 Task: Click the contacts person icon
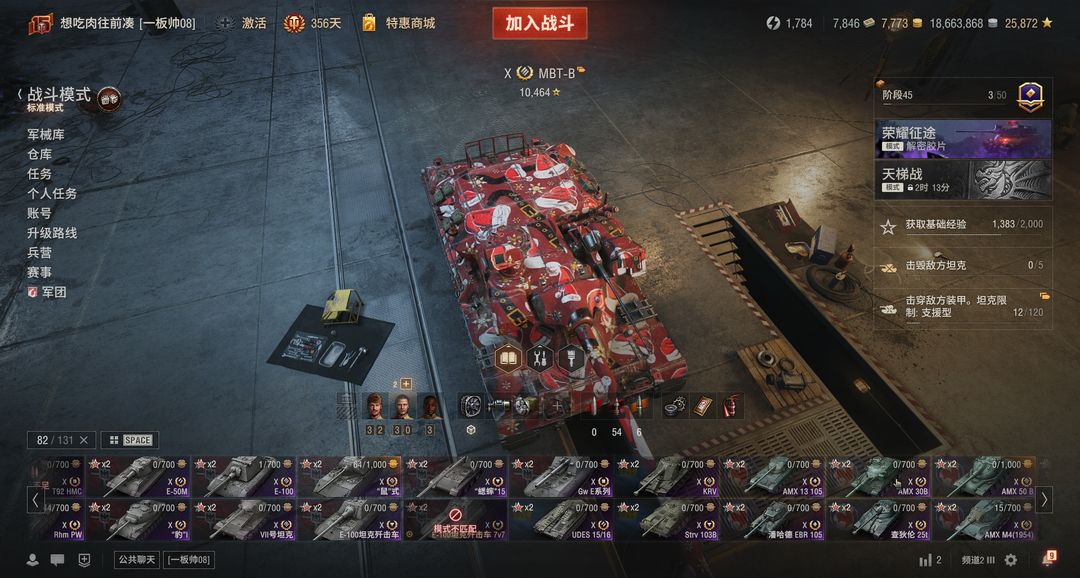(32, 560)
